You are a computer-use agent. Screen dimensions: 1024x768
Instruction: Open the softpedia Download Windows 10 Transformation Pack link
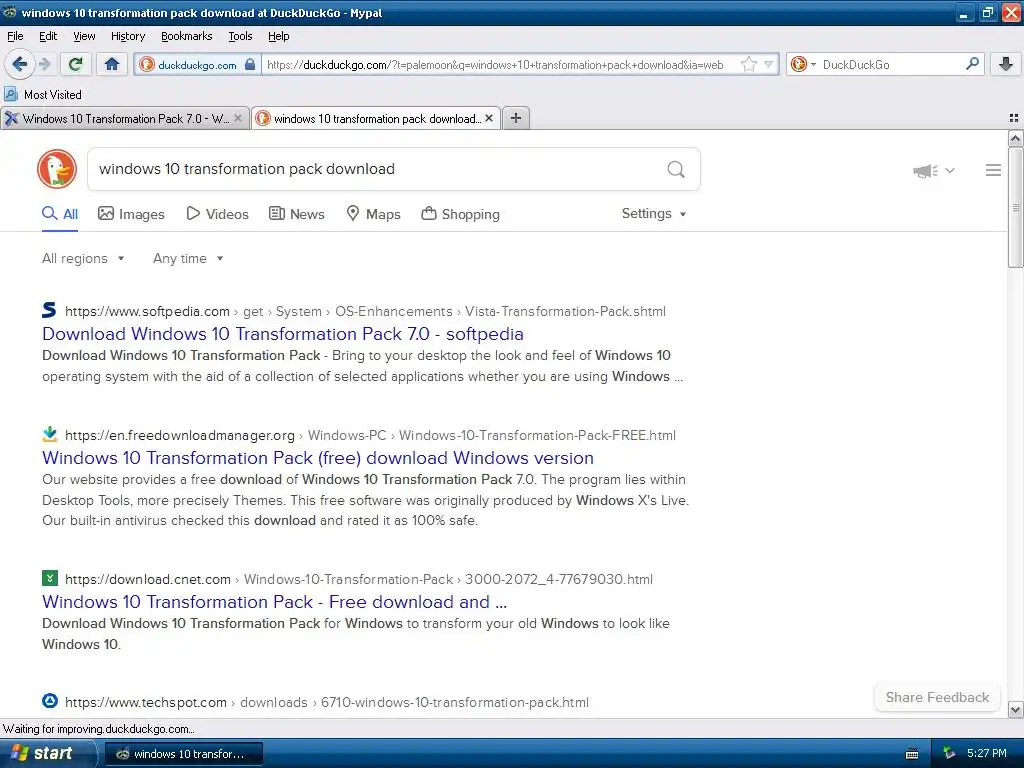click(283, 334)
